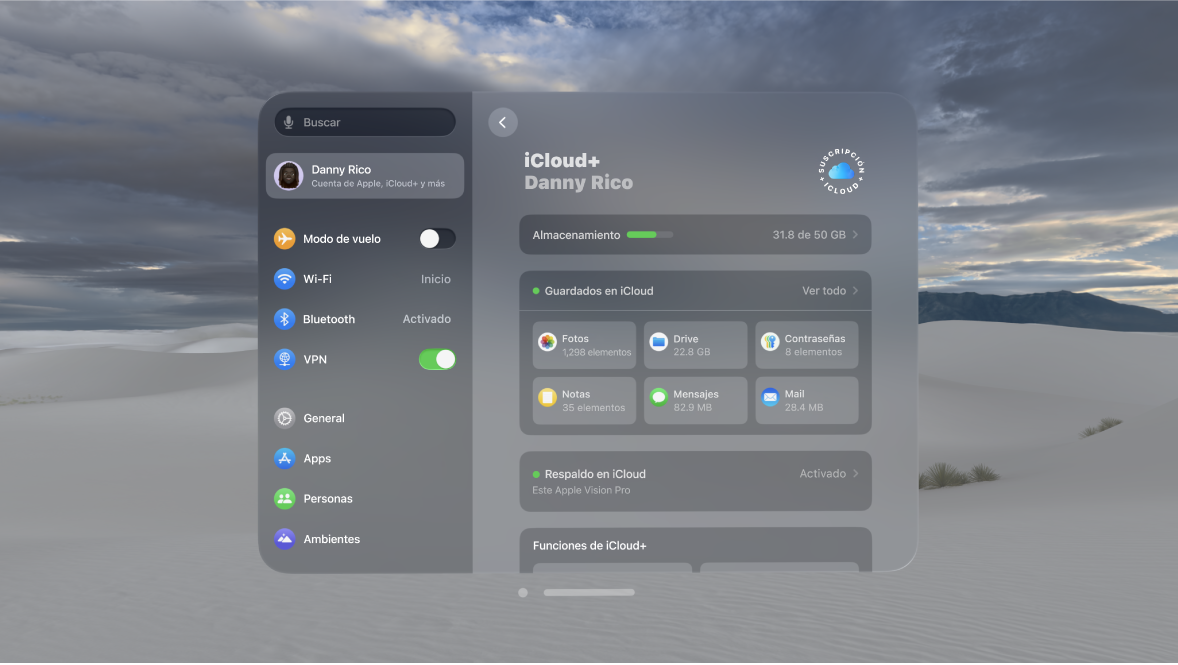Open the Mensajes 82.9 MB tile
The image size is (1178, 665).
click(x=695, y=401)
